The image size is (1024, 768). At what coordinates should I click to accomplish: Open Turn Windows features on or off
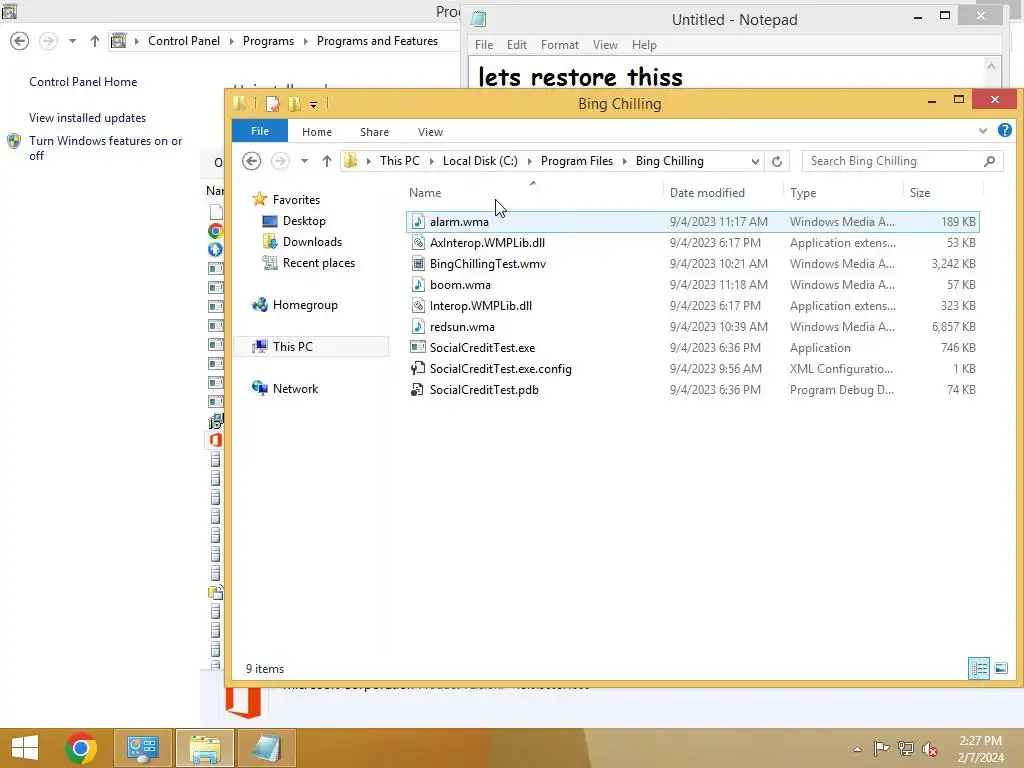pos(106,148)
